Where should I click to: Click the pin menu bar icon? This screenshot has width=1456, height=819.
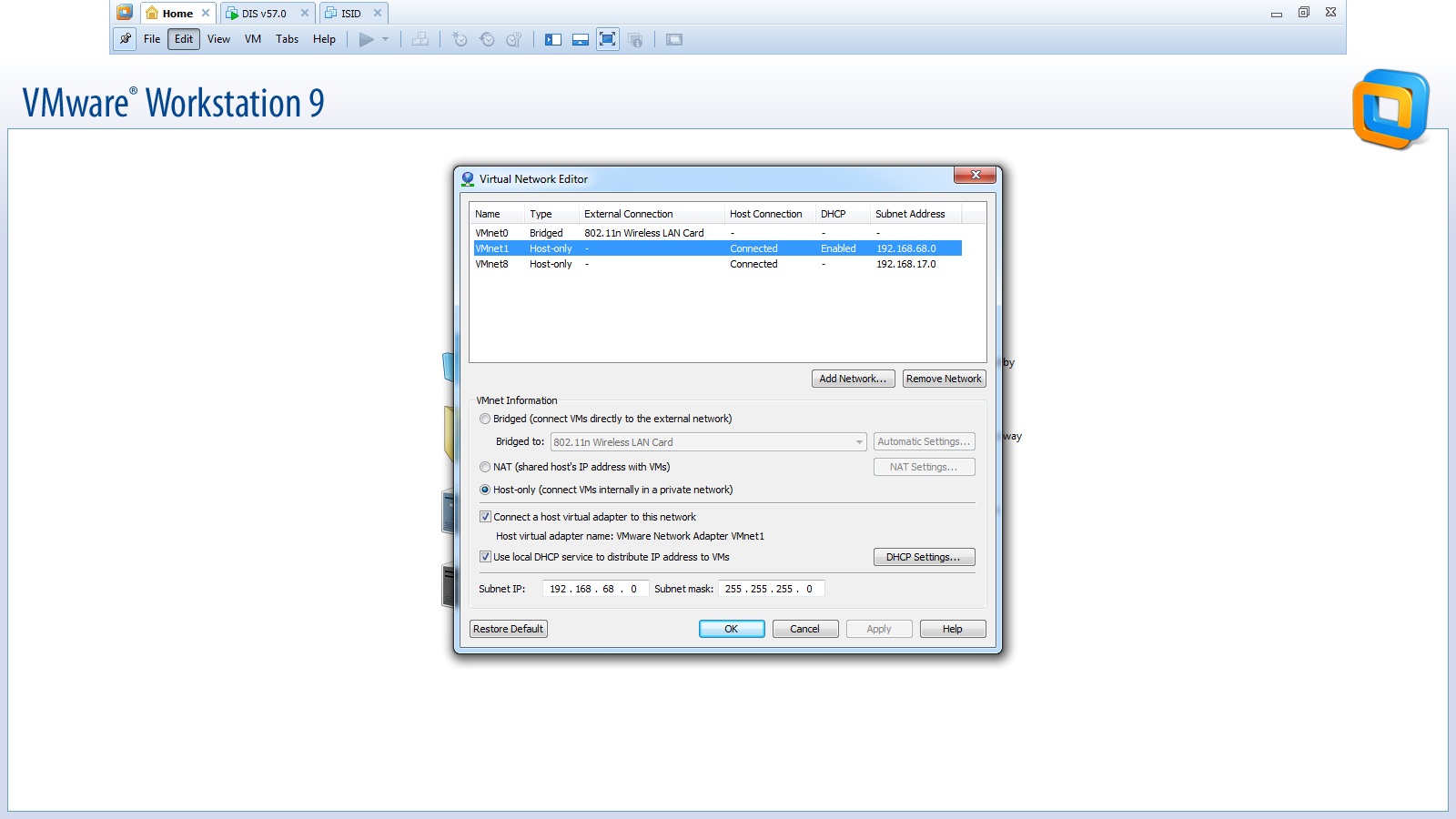(126, 39)
